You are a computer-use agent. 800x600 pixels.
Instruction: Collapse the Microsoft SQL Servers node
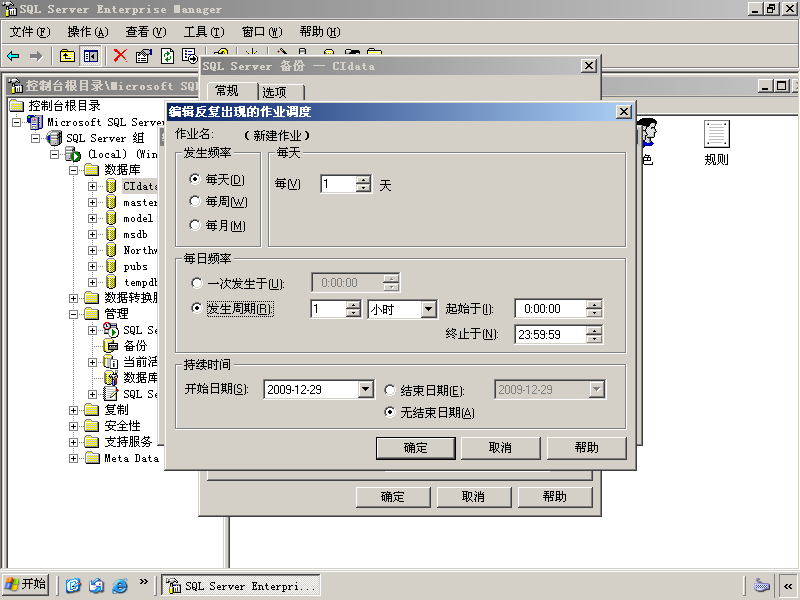pos(17,122)
